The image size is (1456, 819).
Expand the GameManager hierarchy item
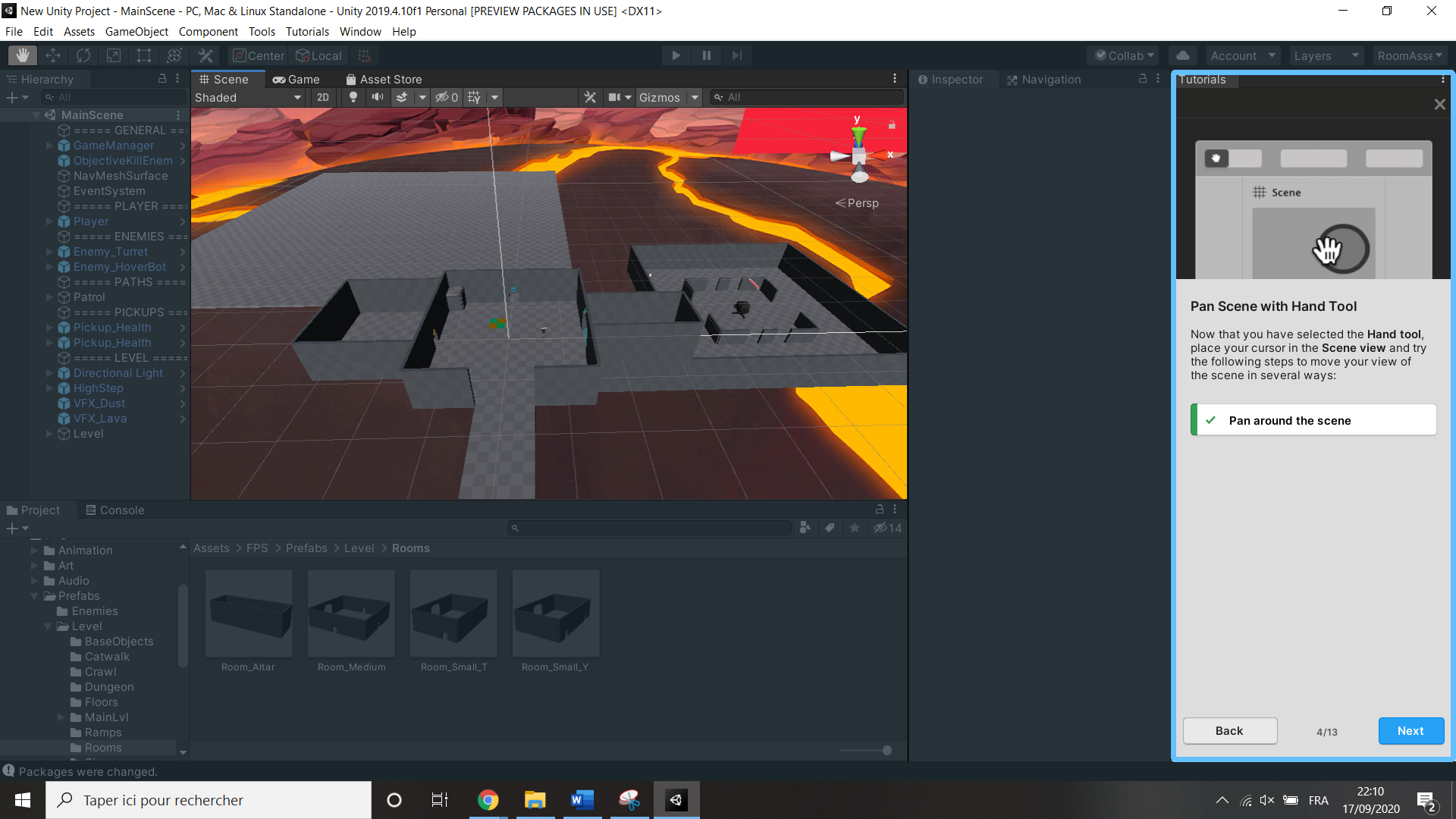tap(49, 146)
